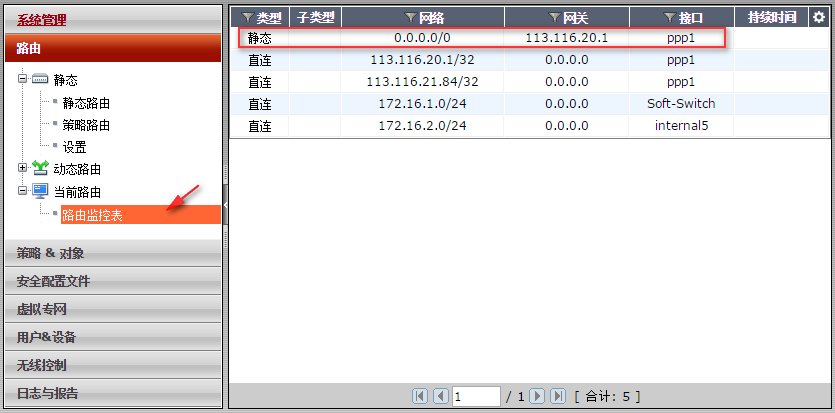Click the internal5 interface cell
The height and width of the screenshot is (413, 835).
pyautogui.click(x=681, y=126)
